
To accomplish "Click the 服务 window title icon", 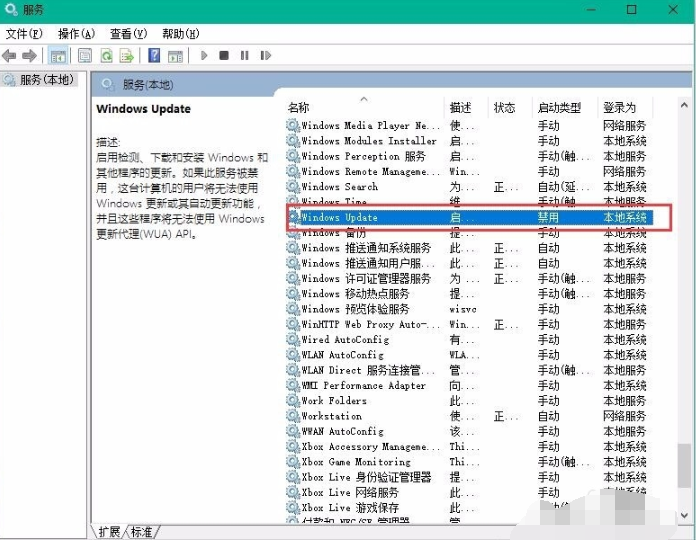I will 12,9.
